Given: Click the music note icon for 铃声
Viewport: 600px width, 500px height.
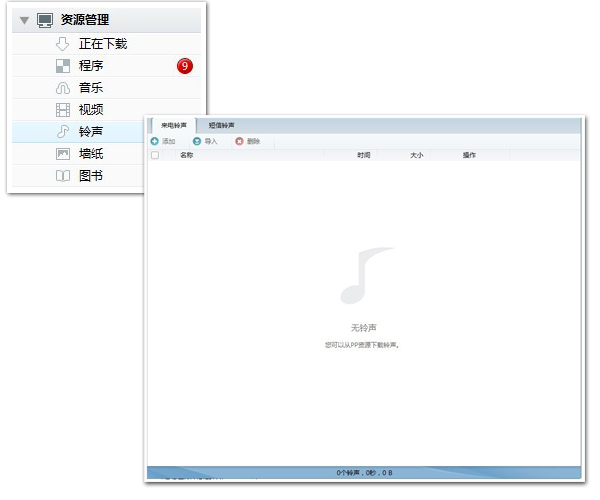Looking at the screenshot, I should pos(63,132).
